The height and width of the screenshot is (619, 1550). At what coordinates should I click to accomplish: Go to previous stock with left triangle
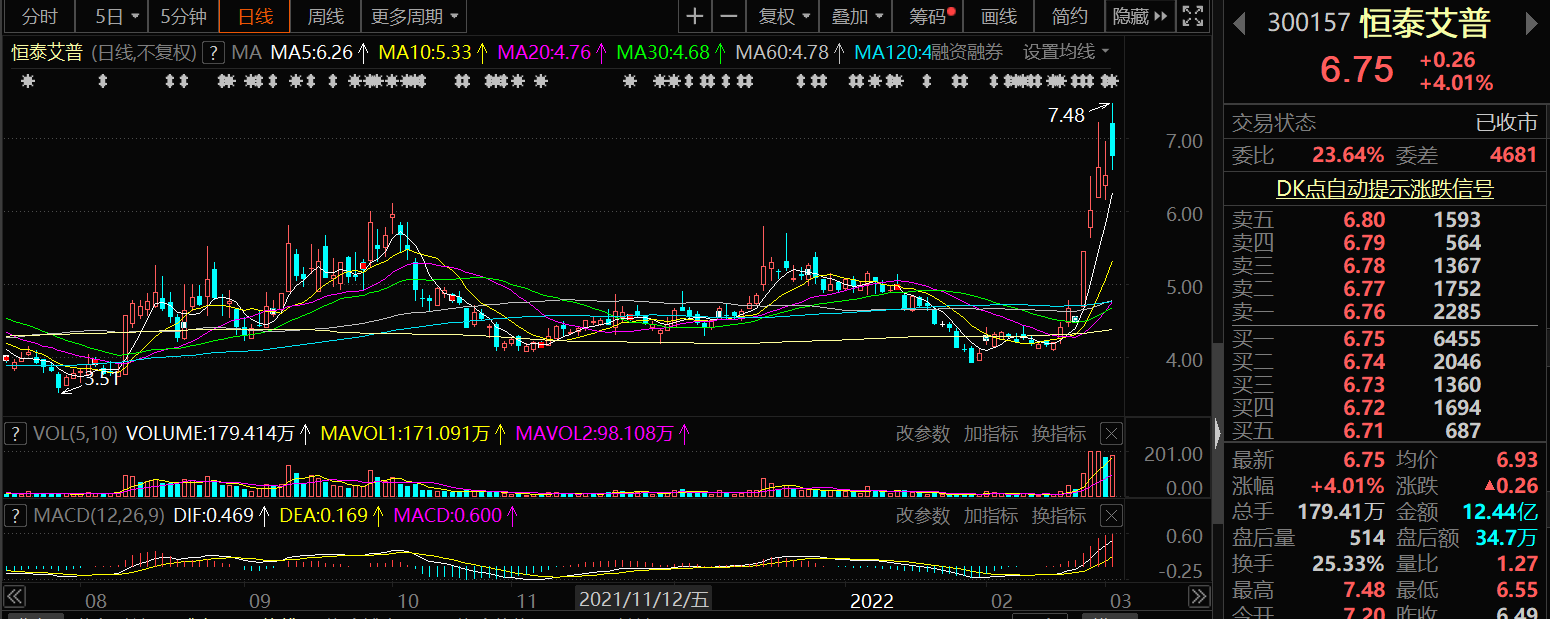(x=1240, y=23)
